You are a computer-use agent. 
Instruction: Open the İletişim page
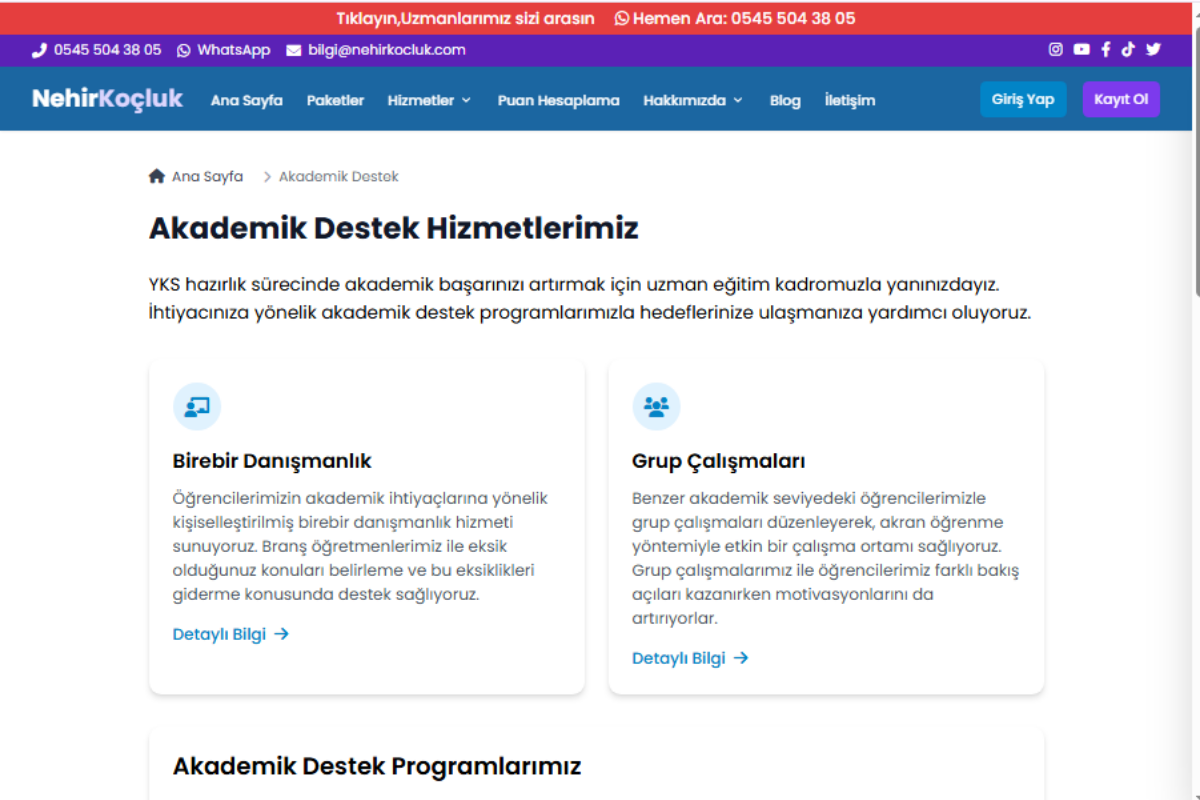(x=850, y=100)
